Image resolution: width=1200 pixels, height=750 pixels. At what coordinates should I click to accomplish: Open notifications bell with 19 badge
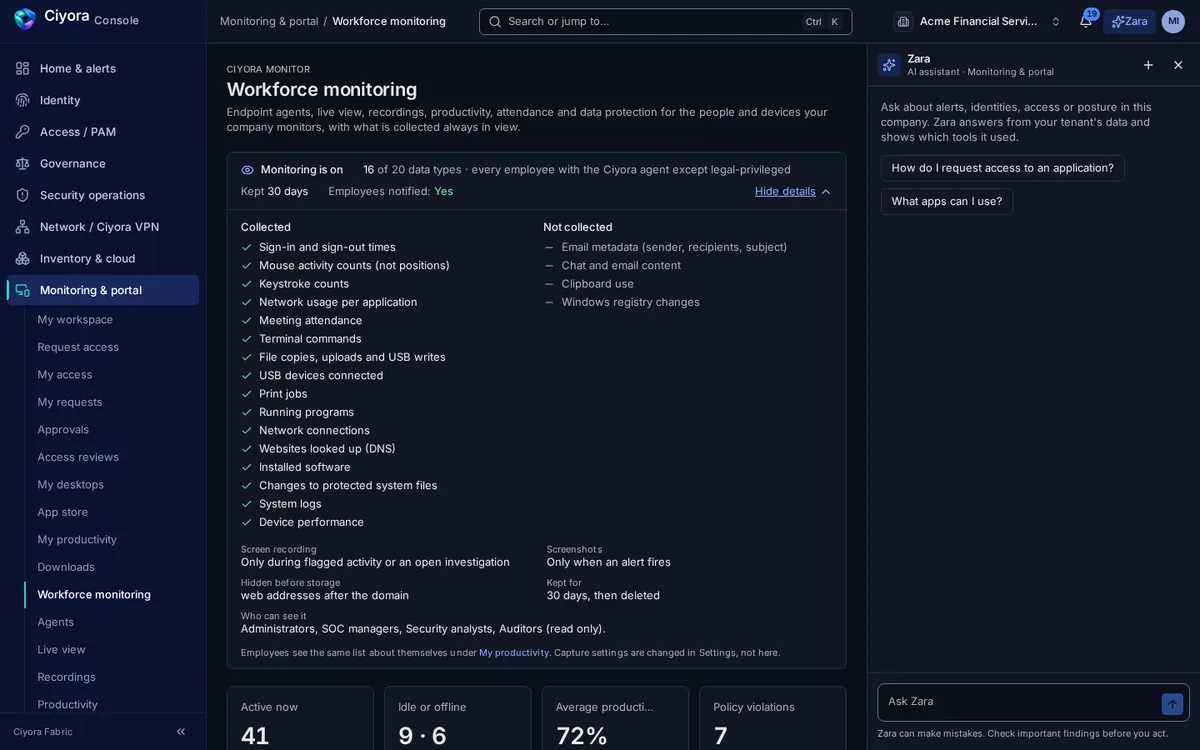click(1086, 21)
